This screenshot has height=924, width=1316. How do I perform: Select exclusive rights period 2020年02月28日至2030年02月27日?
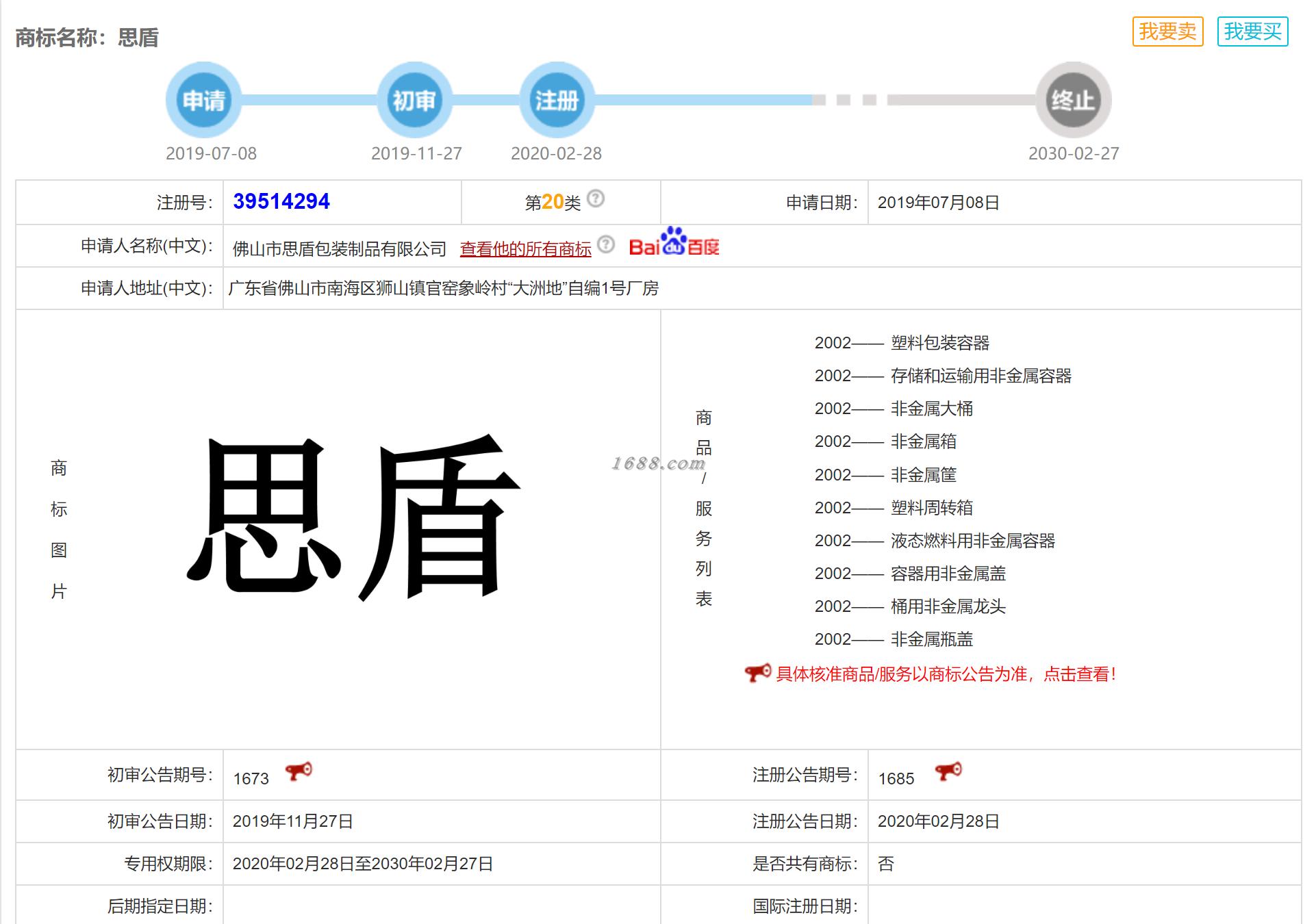[x=363, y=864]
